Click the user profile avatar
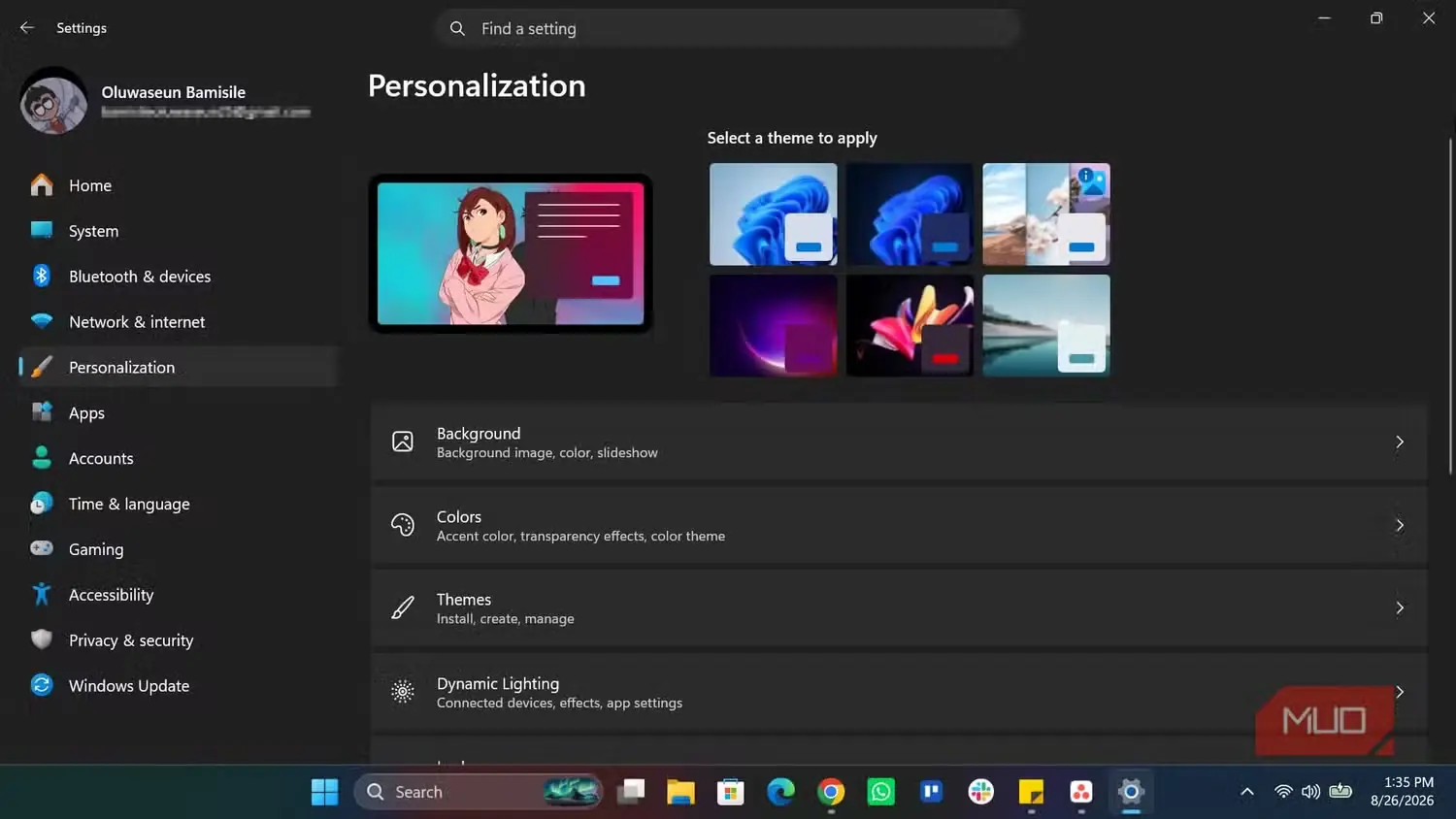 click(x=54, y=101)
